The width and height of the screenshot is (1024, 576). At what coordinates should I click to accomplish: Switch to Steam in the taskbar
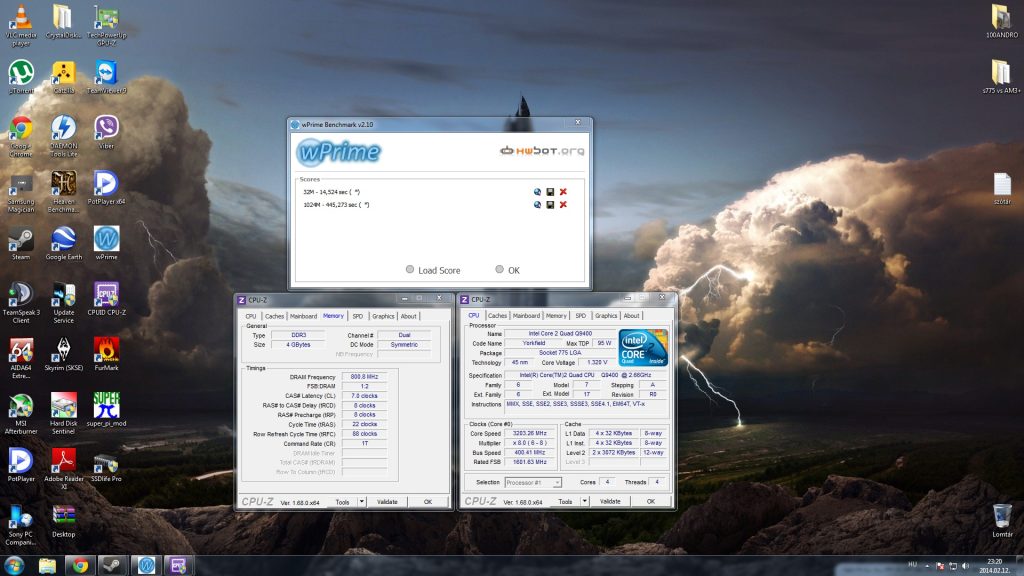[x=112, y=565]
